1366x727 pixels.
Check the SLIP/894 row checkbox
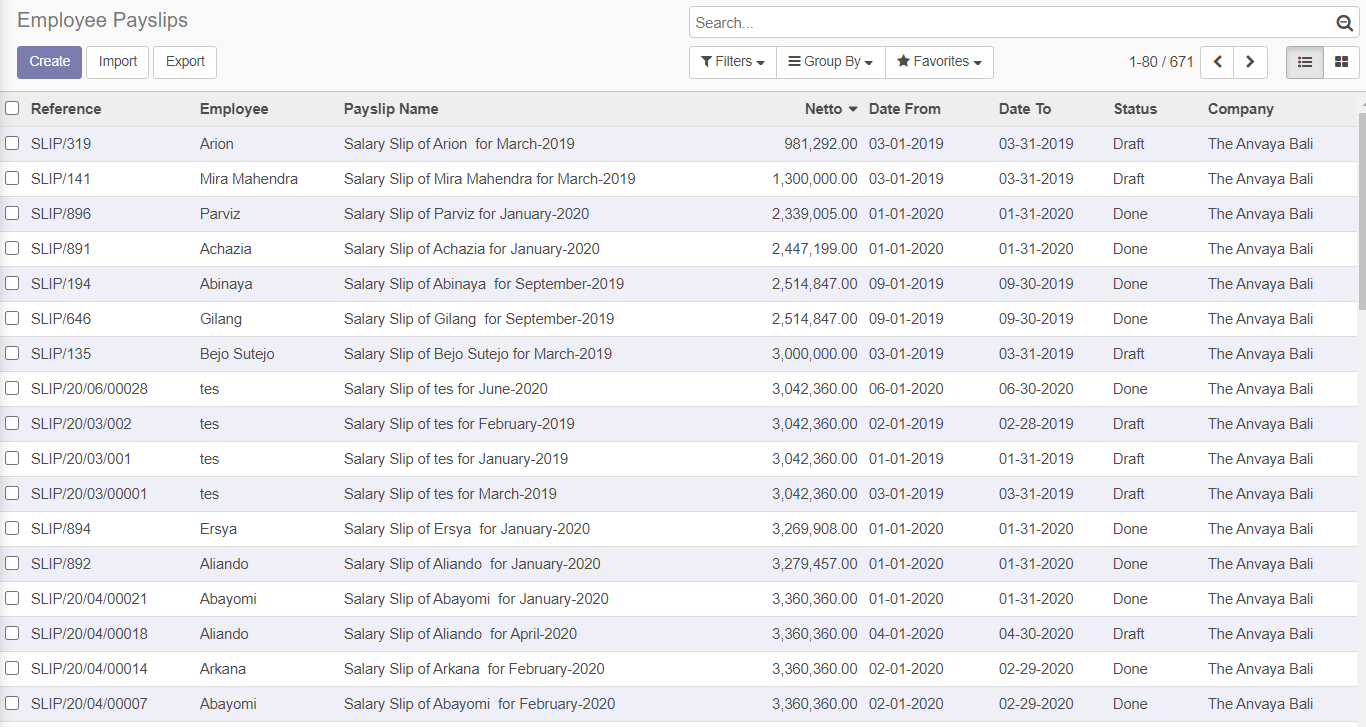pyautogui.click(x=12, y=528)
